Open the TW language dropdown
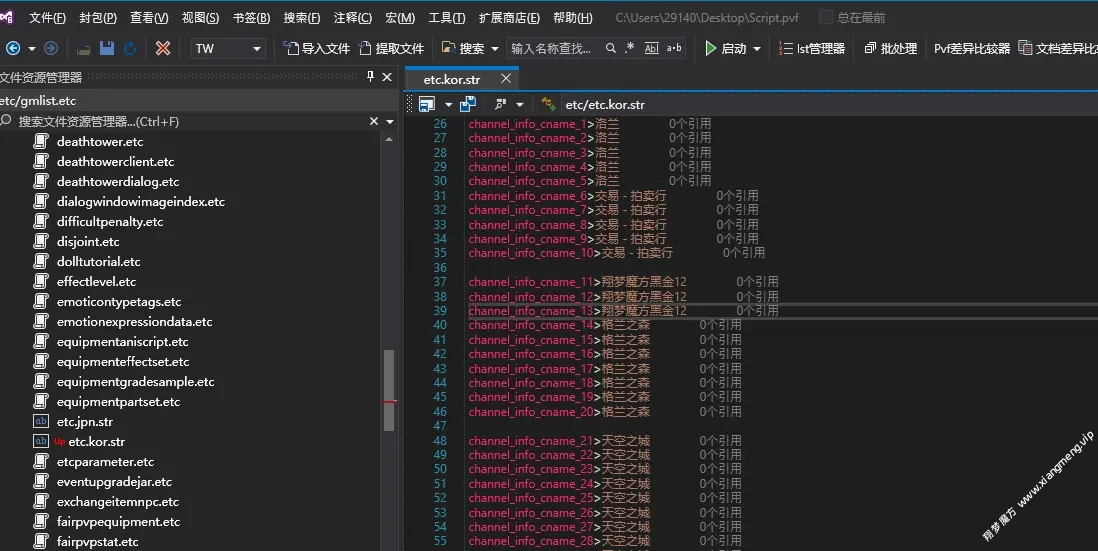 pos(228,48)
